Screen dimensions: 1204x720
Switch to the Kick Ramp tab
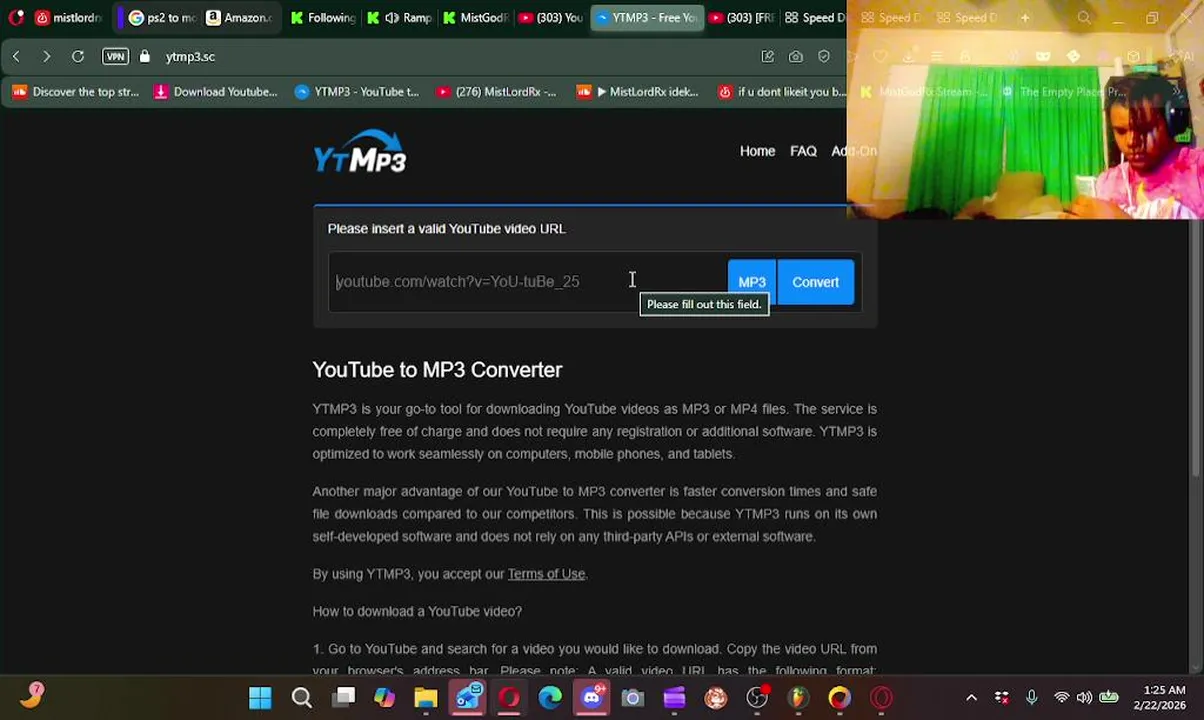click(x=399, y=17)
